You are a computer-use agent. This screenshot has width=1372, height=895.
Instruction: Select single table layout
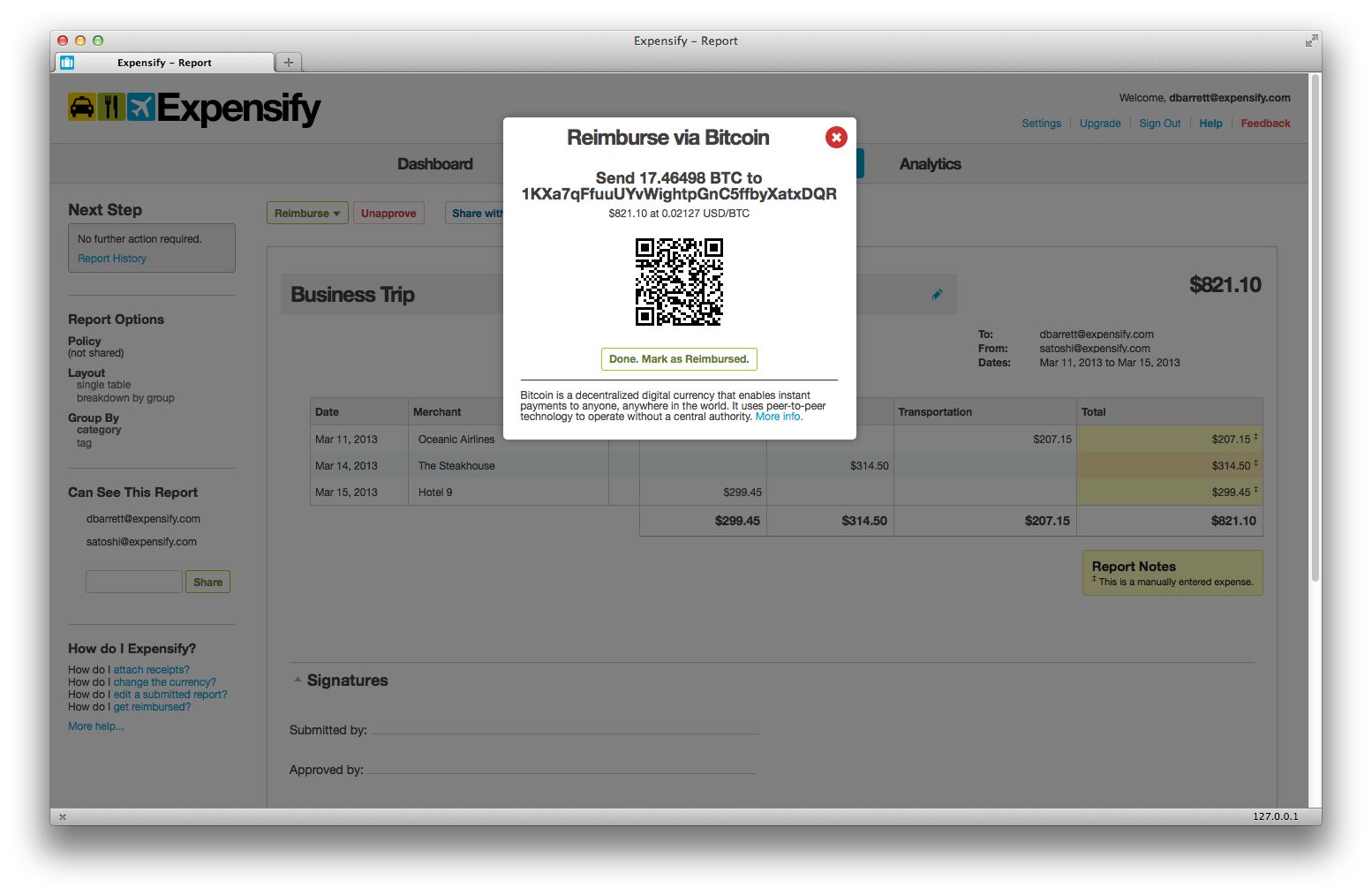103,385
